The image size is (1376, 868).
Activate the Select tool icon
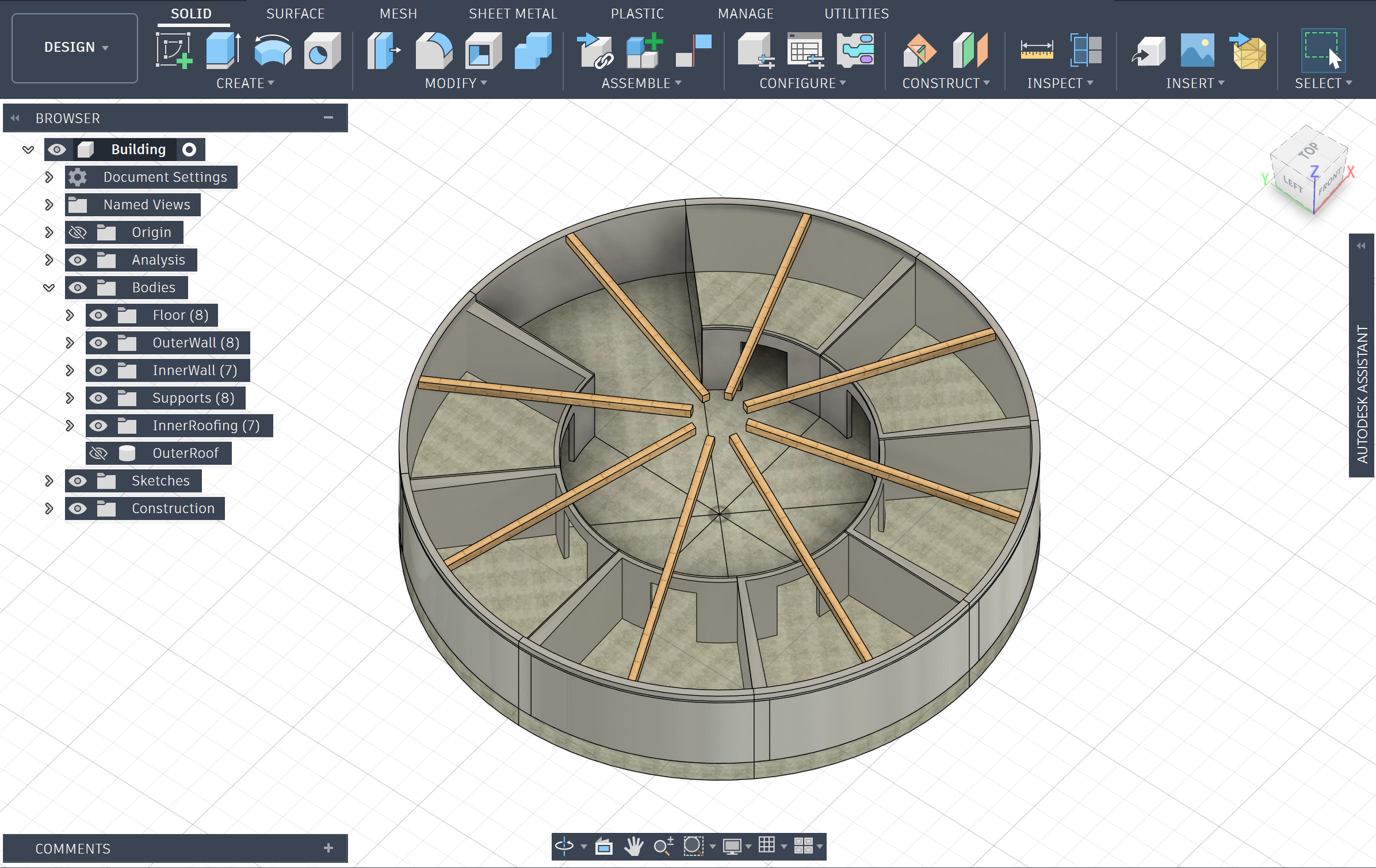1323,51
